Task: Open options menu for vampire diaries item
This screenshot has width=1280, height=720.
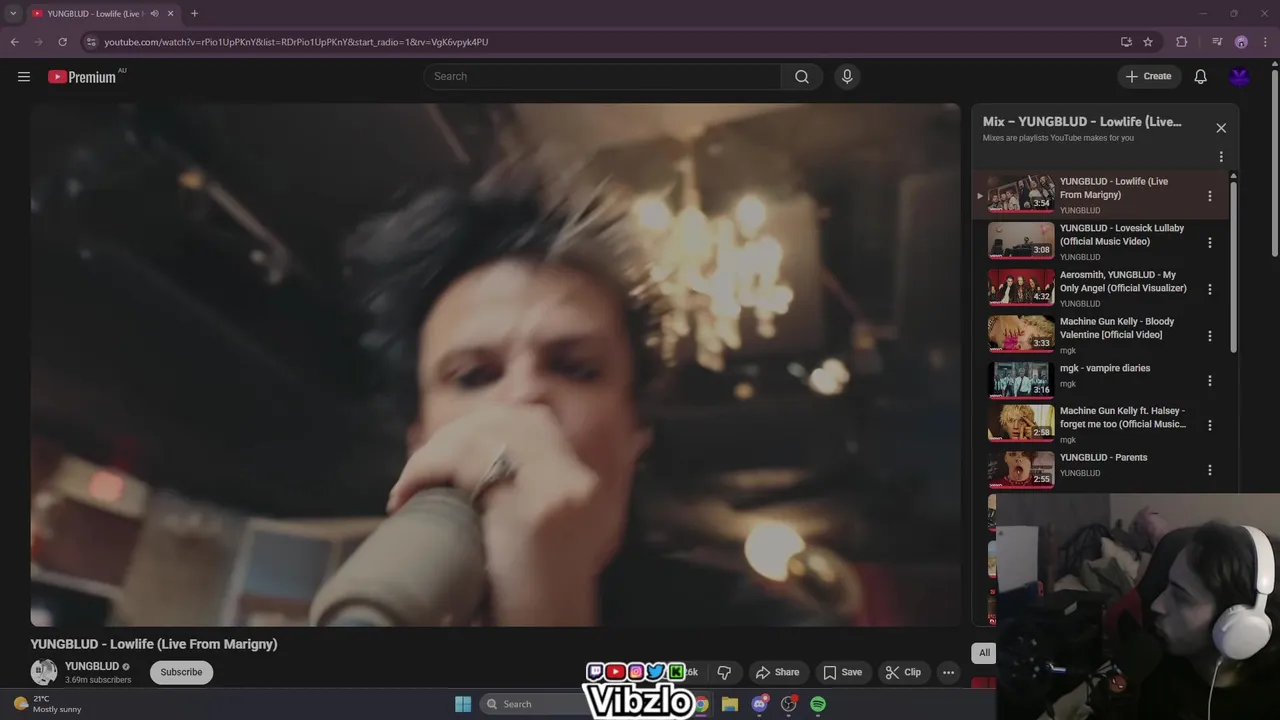Action: pyautogui.click(x=1210, y=381)
